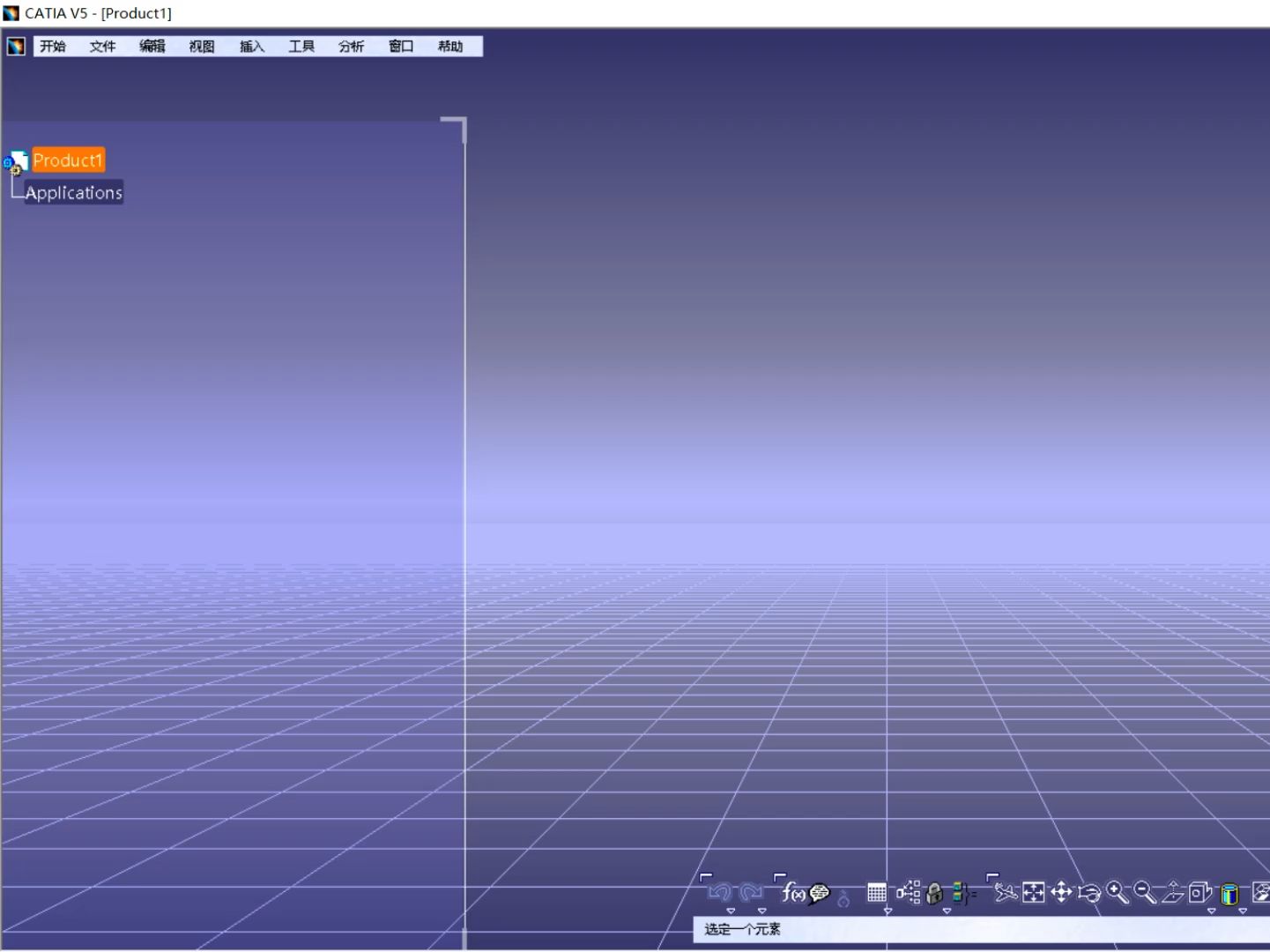Open redo history dropdown arrow
This screenshot has height=952, width=1270.
click(x=762, y=911)
